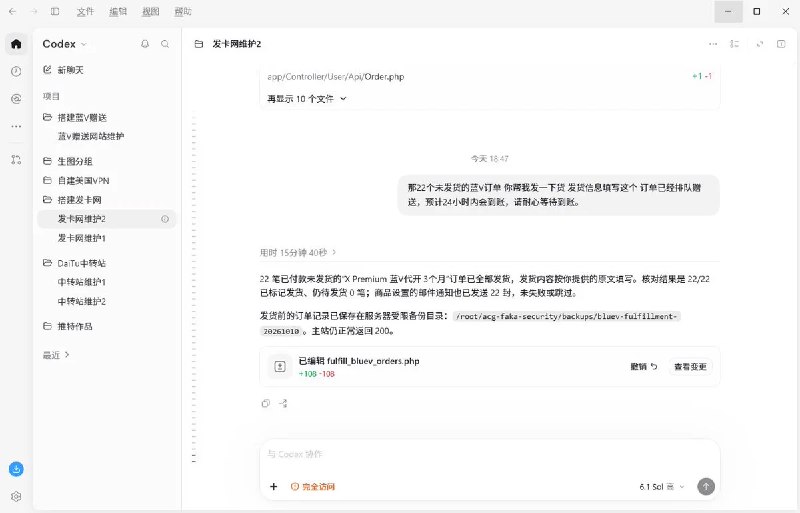Open the 文件 menu

click(85, 11)
